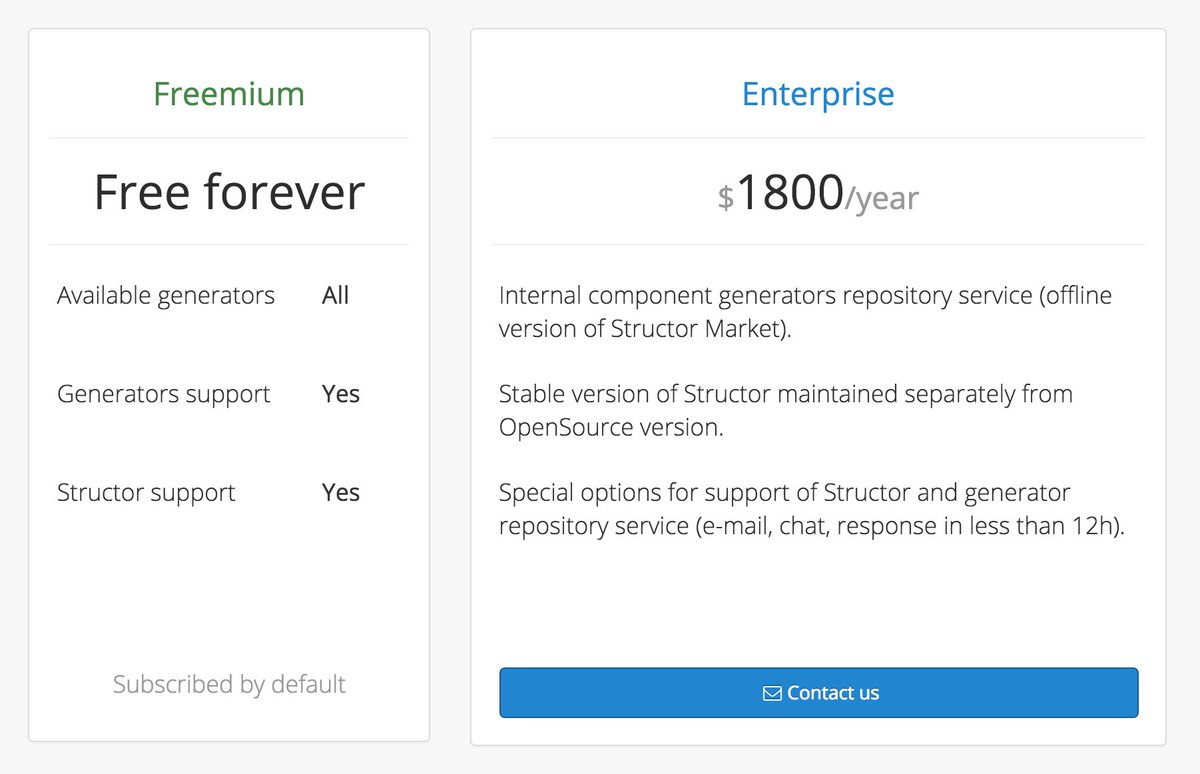Click the Stable version of Structor paragraph
Screen dimensions: 1200x774
(x=786, y=410)
